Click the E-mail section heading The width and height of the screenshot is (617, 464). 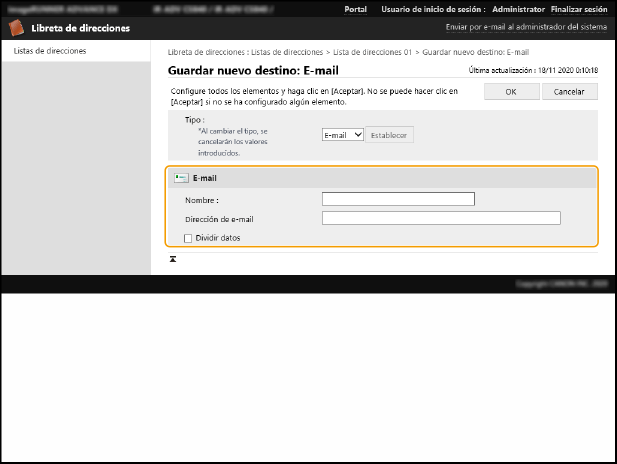point(205,178)
